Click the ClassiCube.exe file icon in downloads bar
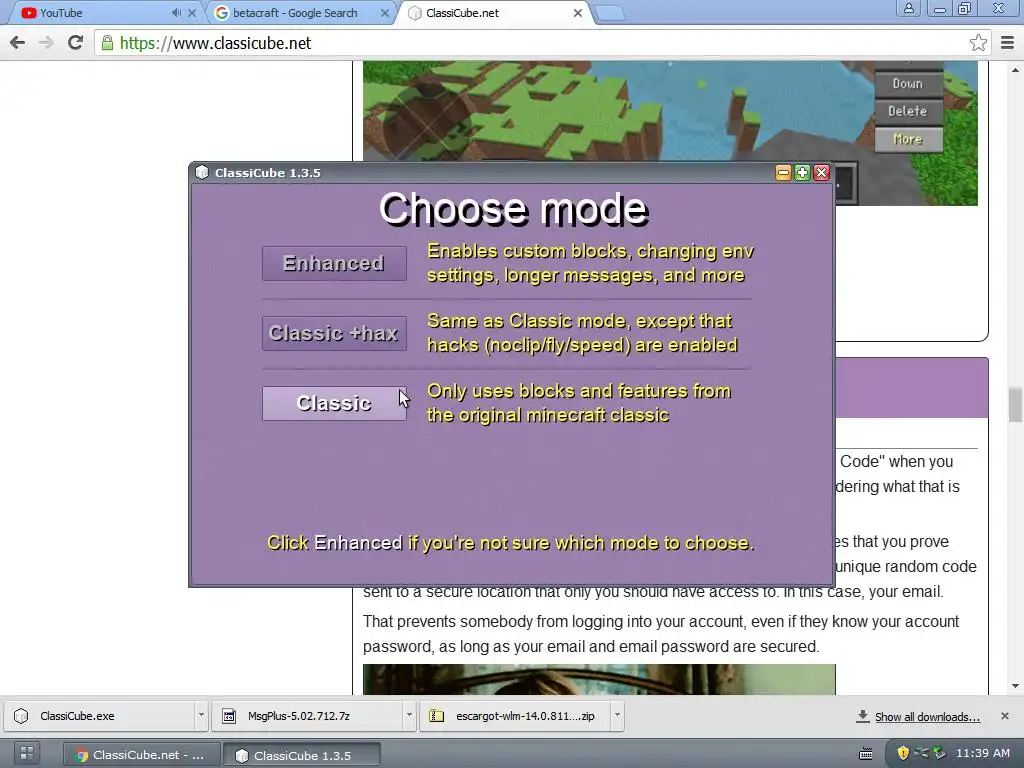Viewport: 1024px width, 768px height. click(x=21, y=716)
